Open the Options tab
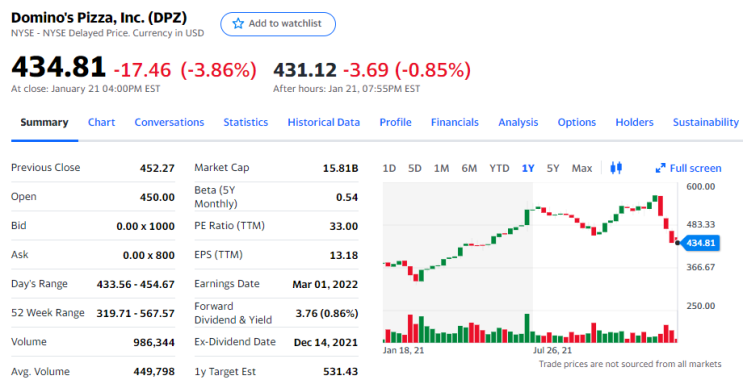This screenshot has height=384, width=743. [x=577, y=122]
